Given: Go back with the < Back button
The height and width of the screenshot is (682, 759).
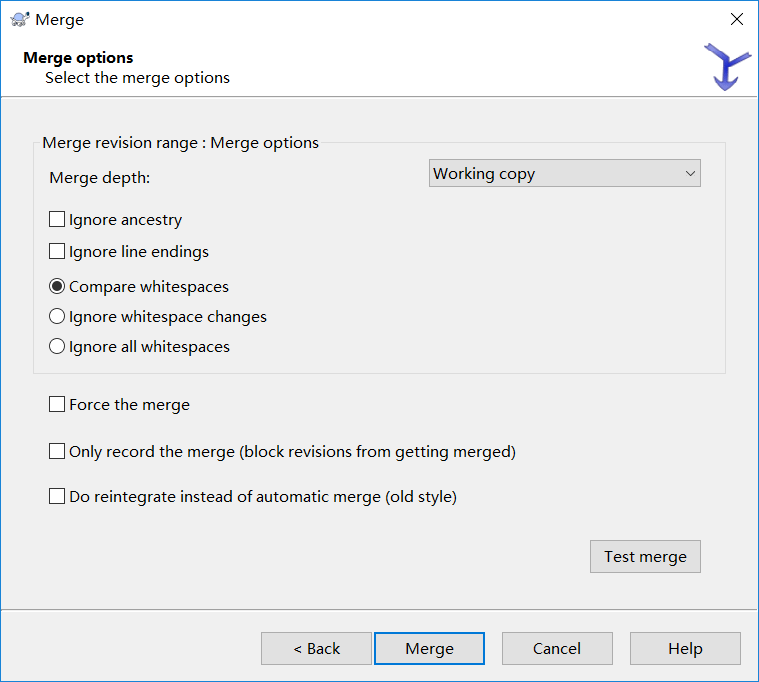Looking at the screenshot, I should pyautogui.click(x=316, y=649).
